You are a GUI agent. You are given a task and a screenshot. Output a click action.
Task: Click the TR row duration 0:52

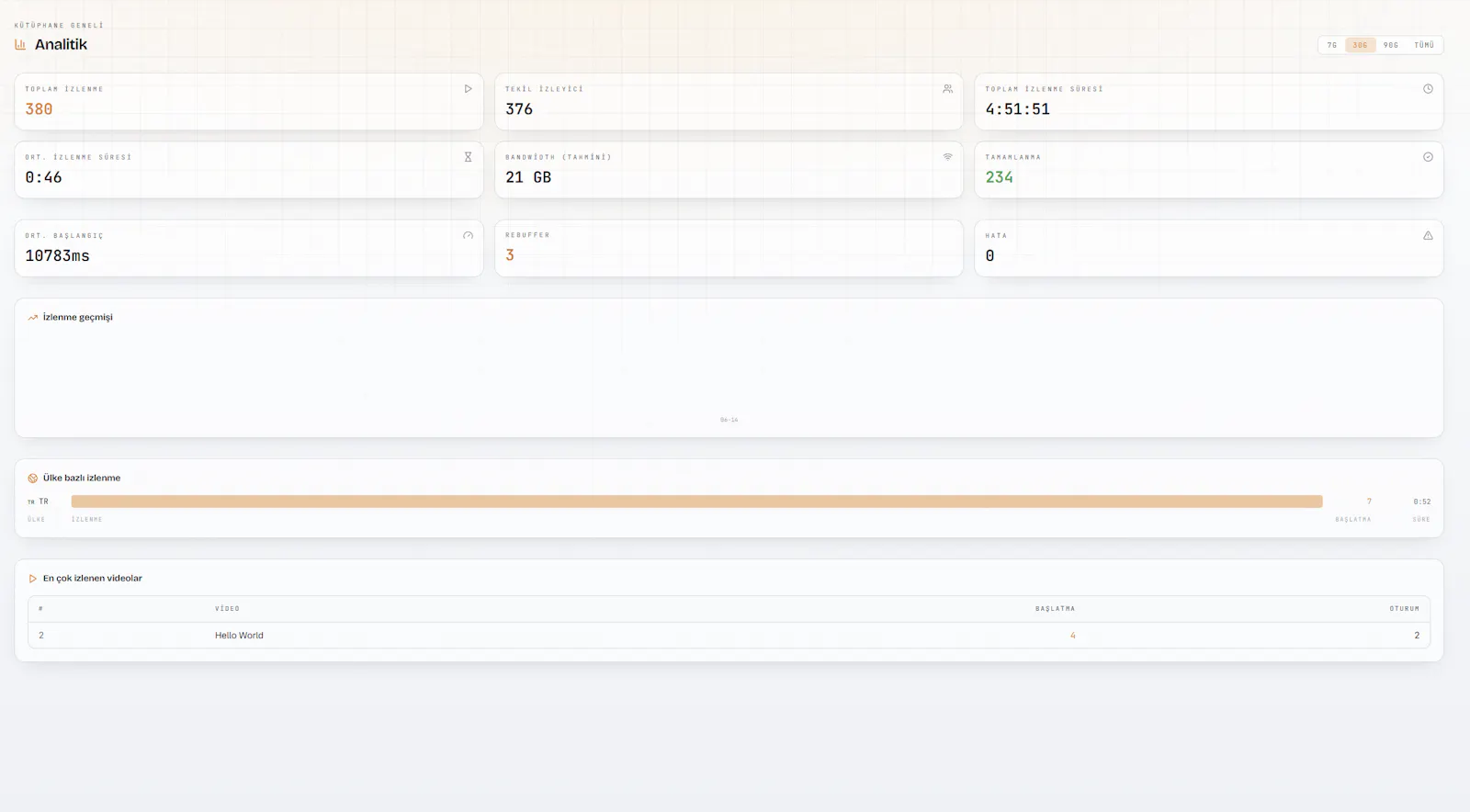click(x=1421, y=502)
